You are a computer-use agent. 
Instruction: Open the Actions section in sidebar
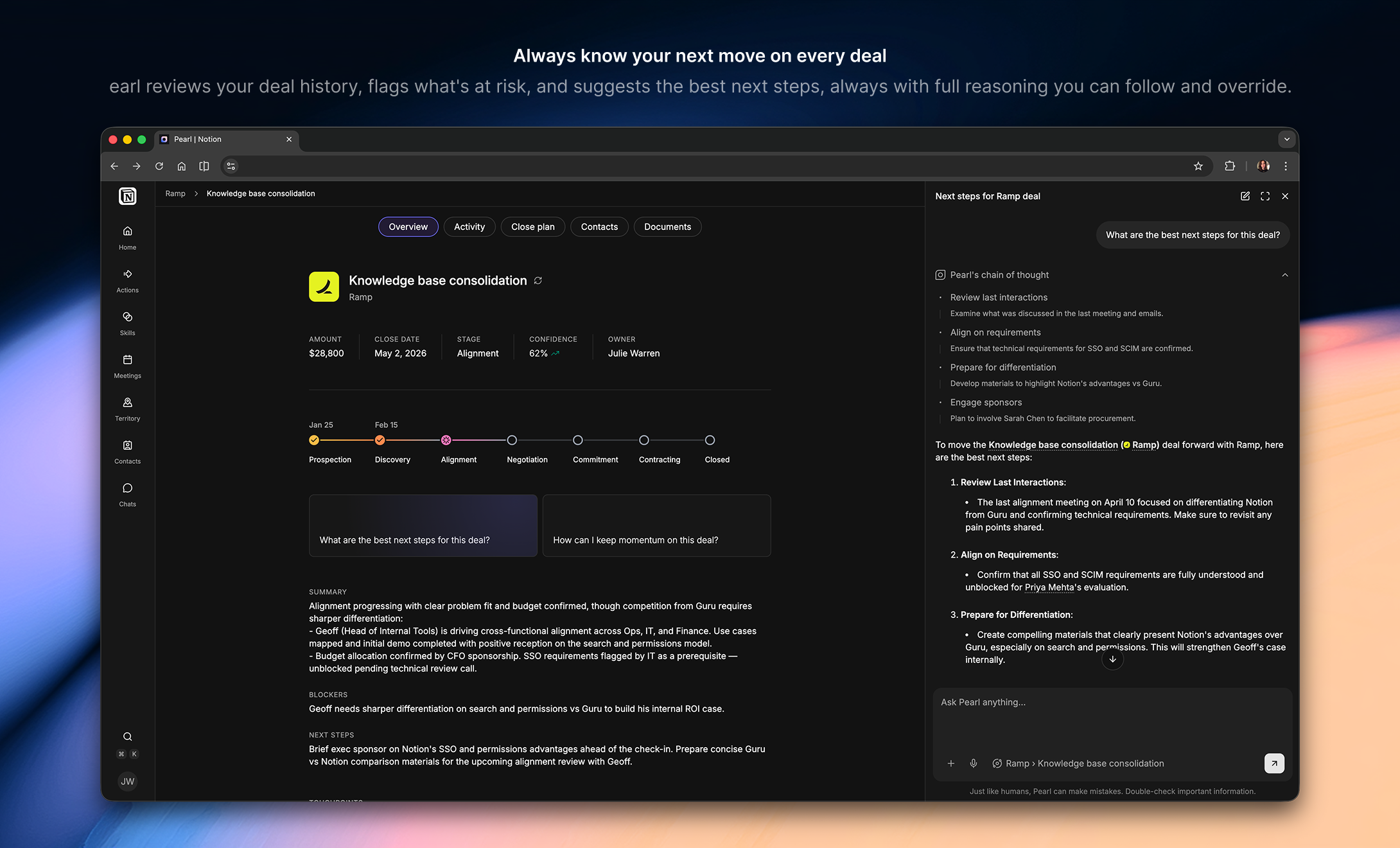tap(127, 281)
